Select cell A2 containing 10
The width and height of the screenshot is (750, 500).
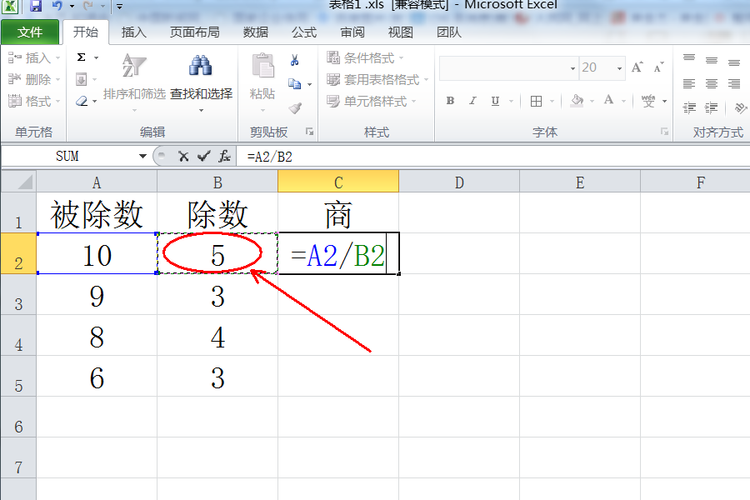[97, 254]
